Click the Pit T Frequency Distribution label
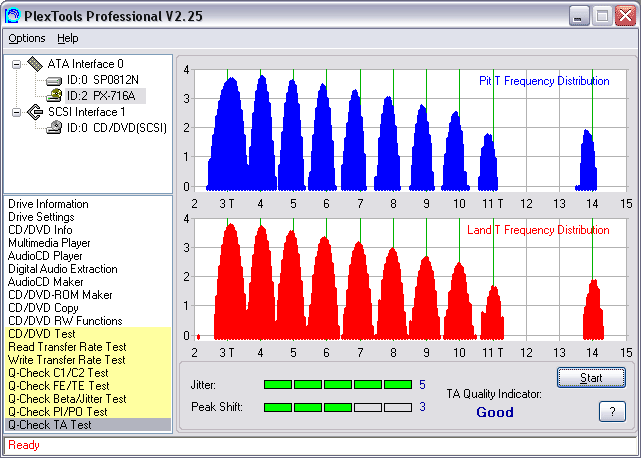 click(x=544, y=81)
